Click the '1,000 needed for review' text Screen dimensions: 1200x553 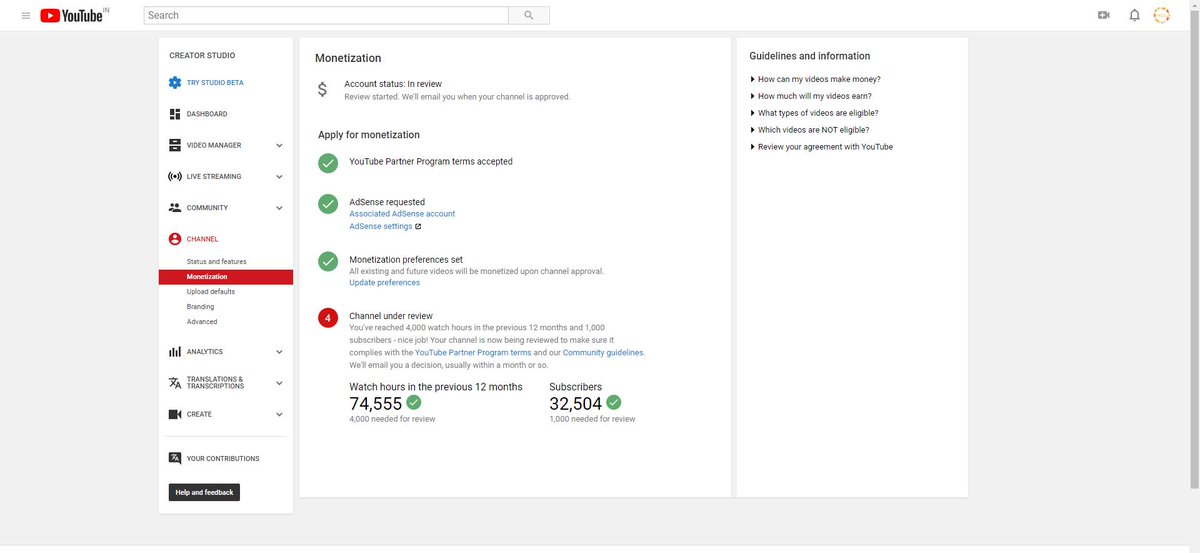point(592,419)
